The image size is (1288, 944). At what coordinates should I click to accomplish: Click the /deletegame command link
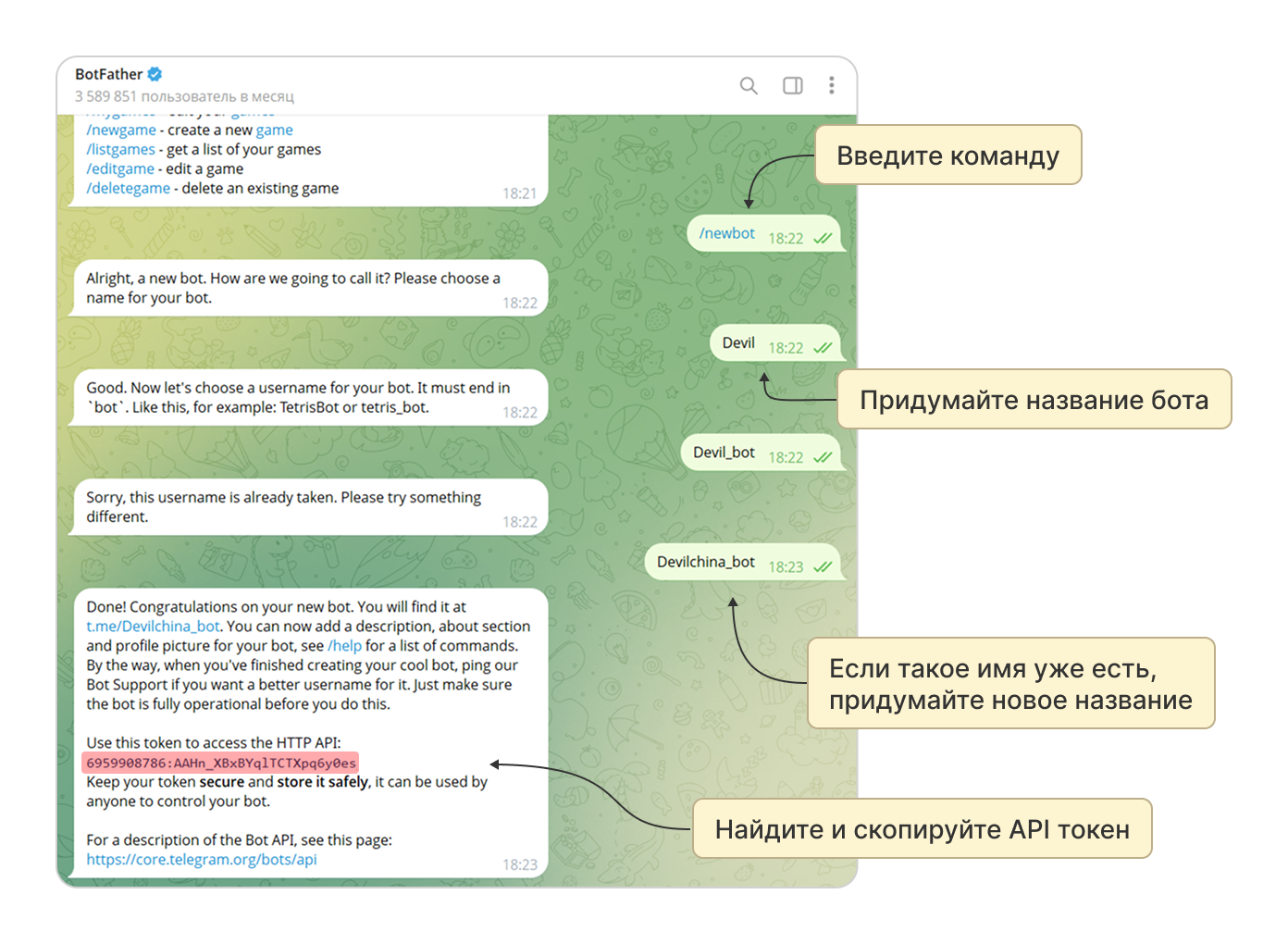(x=129, y=189)
